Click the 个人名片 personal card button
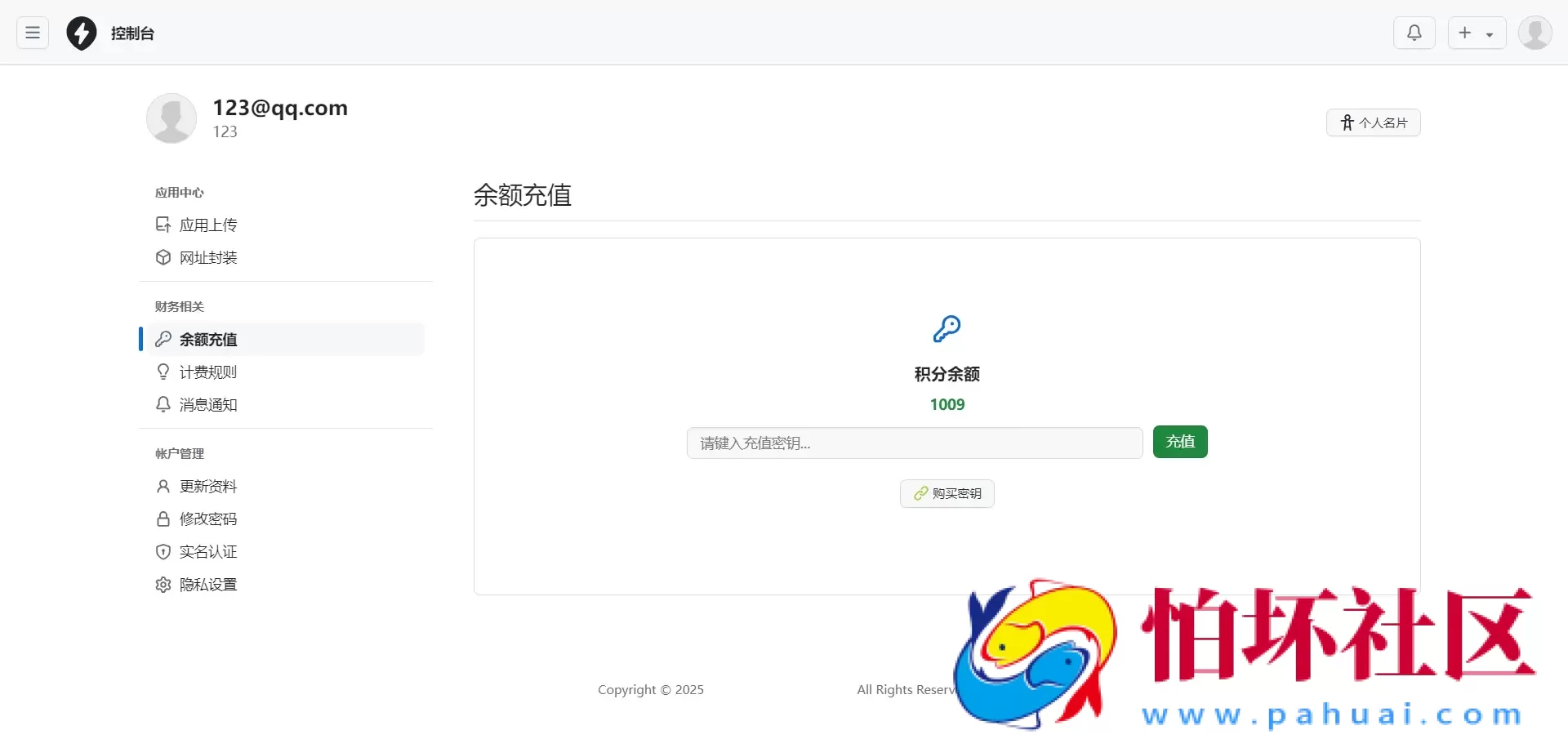The height and width of the screenshot is (748, 1568). pyautogui.click(x=1374, y=122)
